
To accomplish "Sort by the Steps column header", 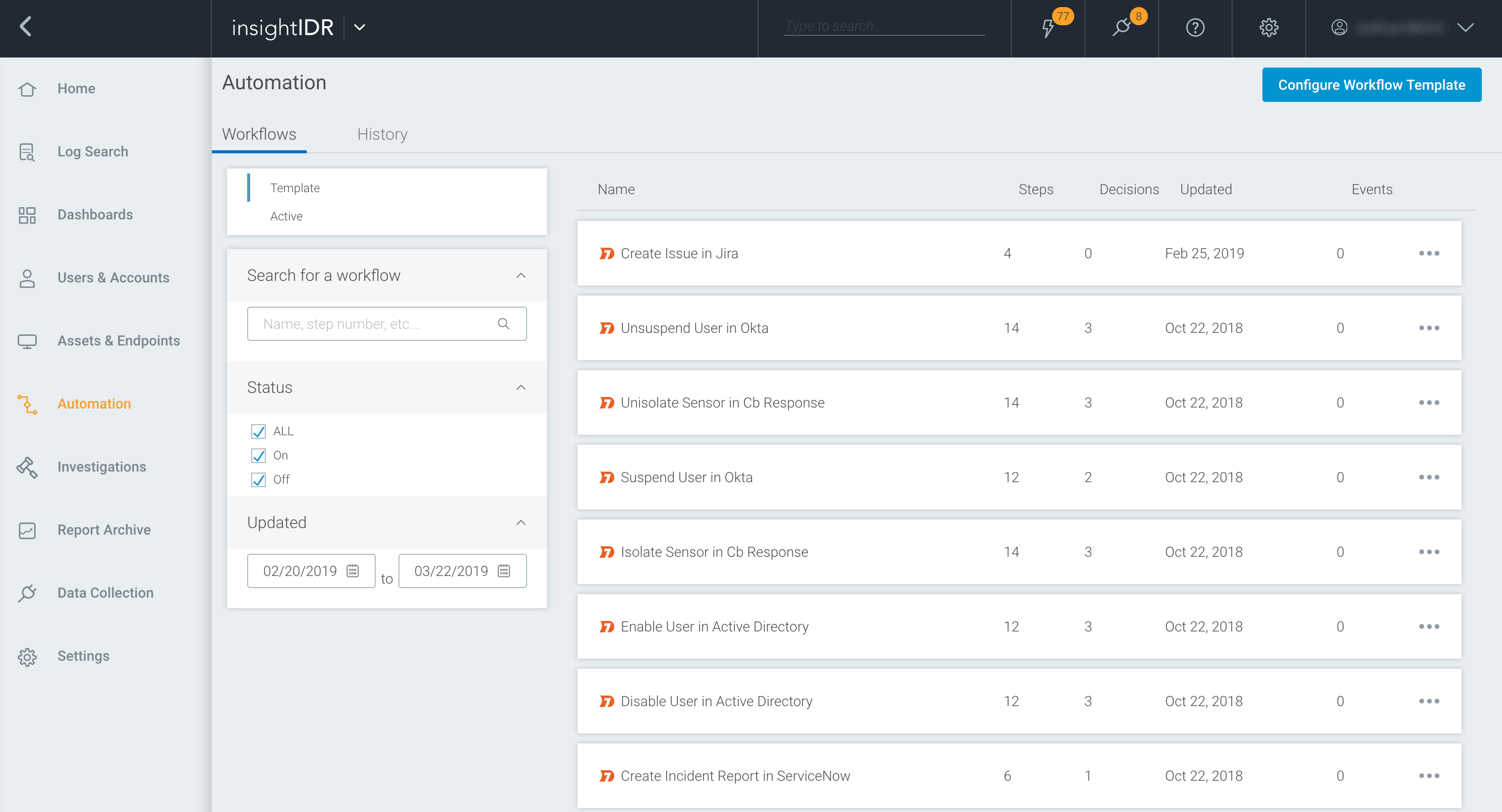I will click(x=1035, y=190).
